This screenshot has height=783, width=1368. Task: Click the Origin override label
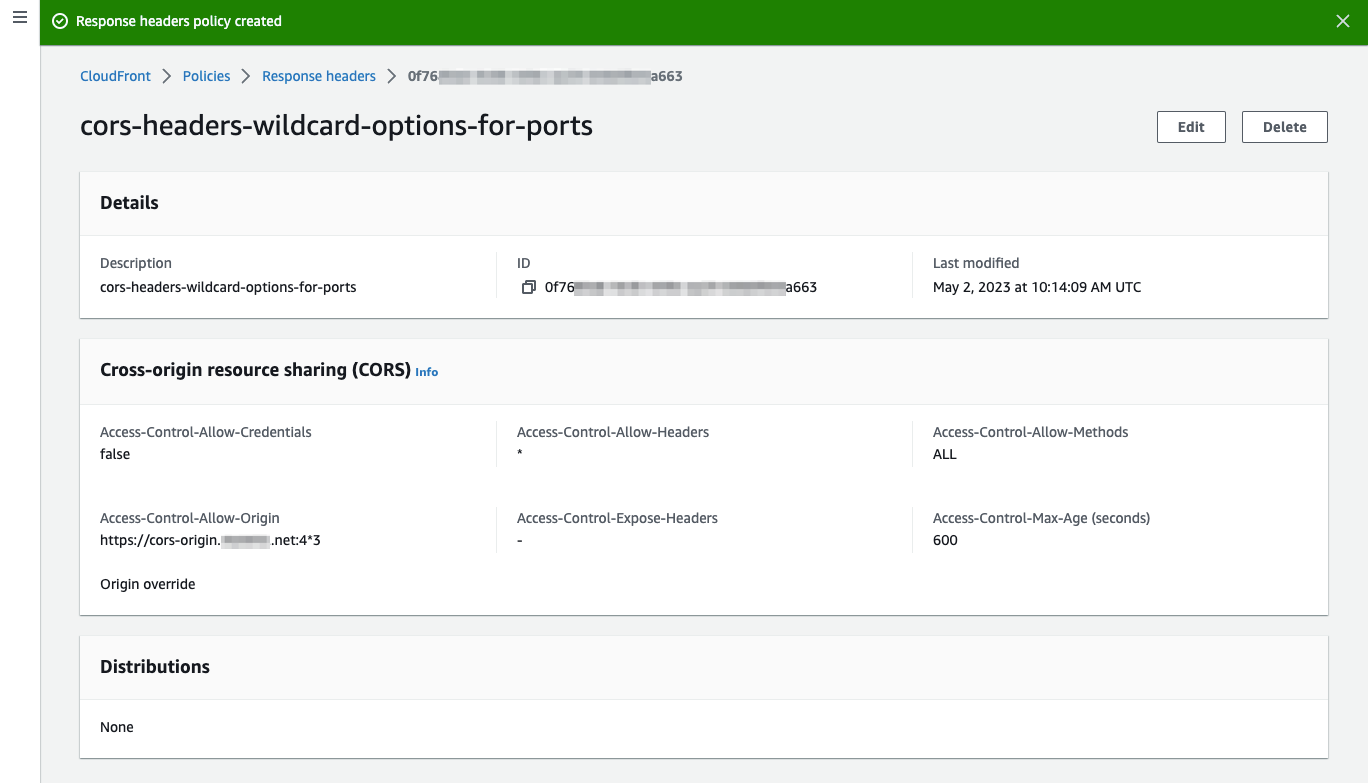[x=147, y=583]
